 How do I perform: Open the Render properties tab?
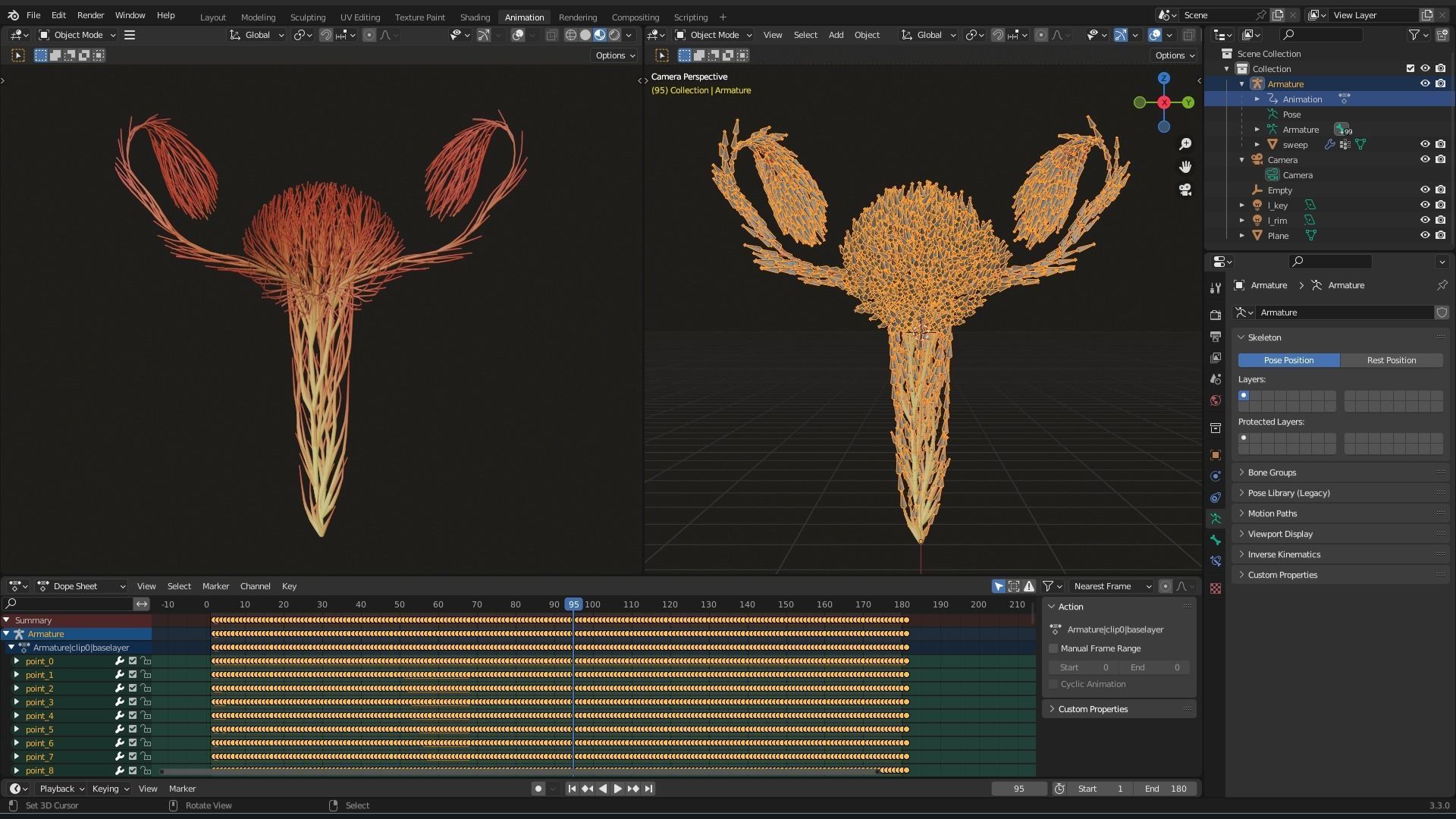click(1216, 315)
